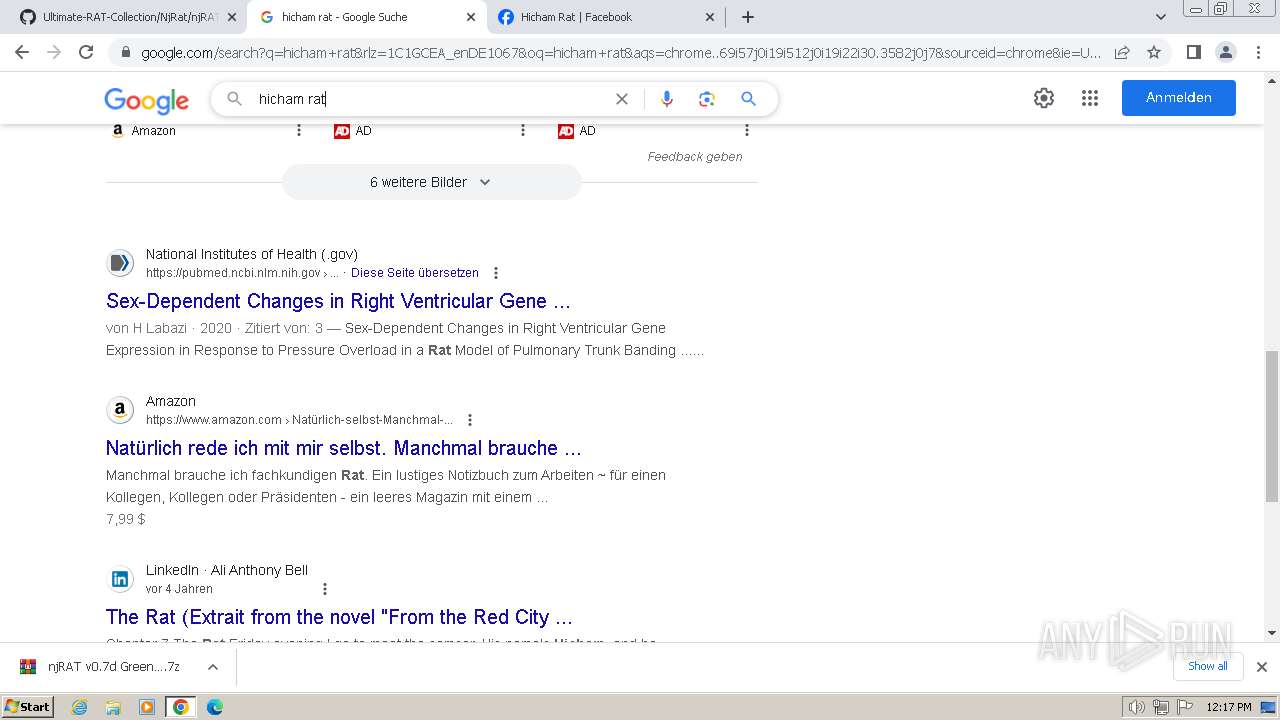Open Chrome from the taskbar
The image size is (1280, 720).
click(181, 707)
